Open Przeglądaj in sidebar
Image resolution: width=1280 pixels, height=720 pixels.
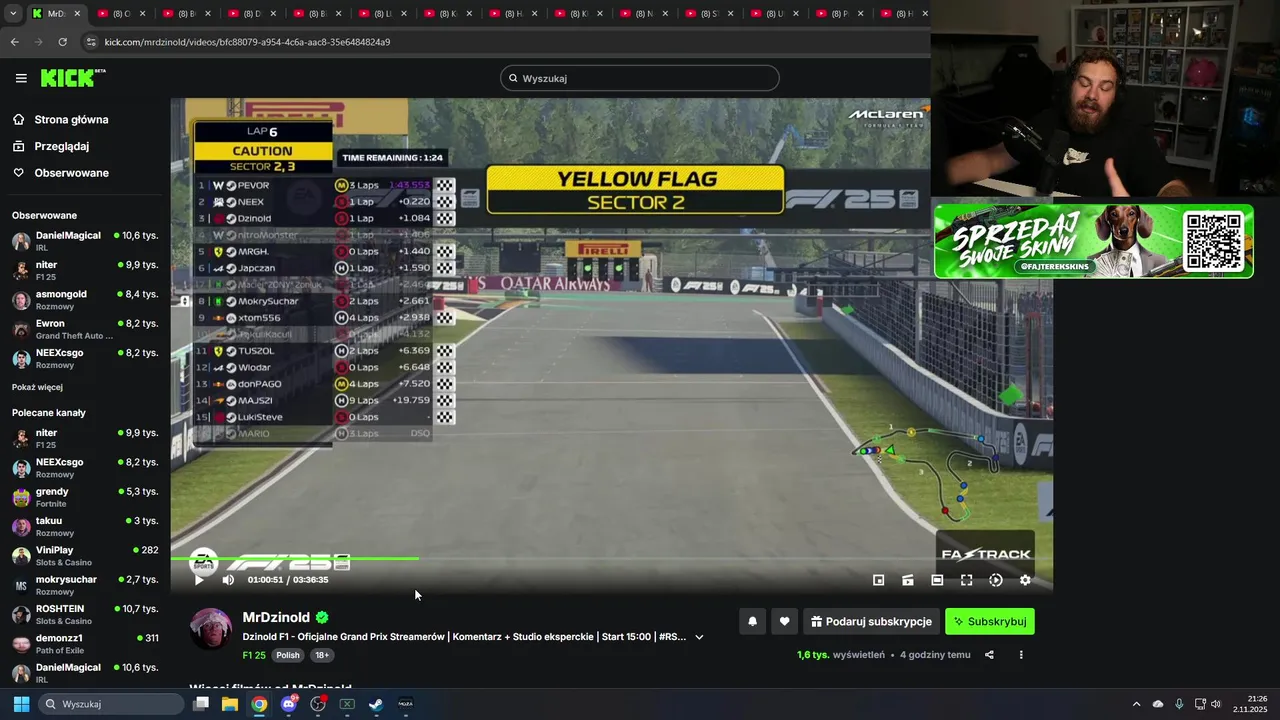click(x=62, y=146)
